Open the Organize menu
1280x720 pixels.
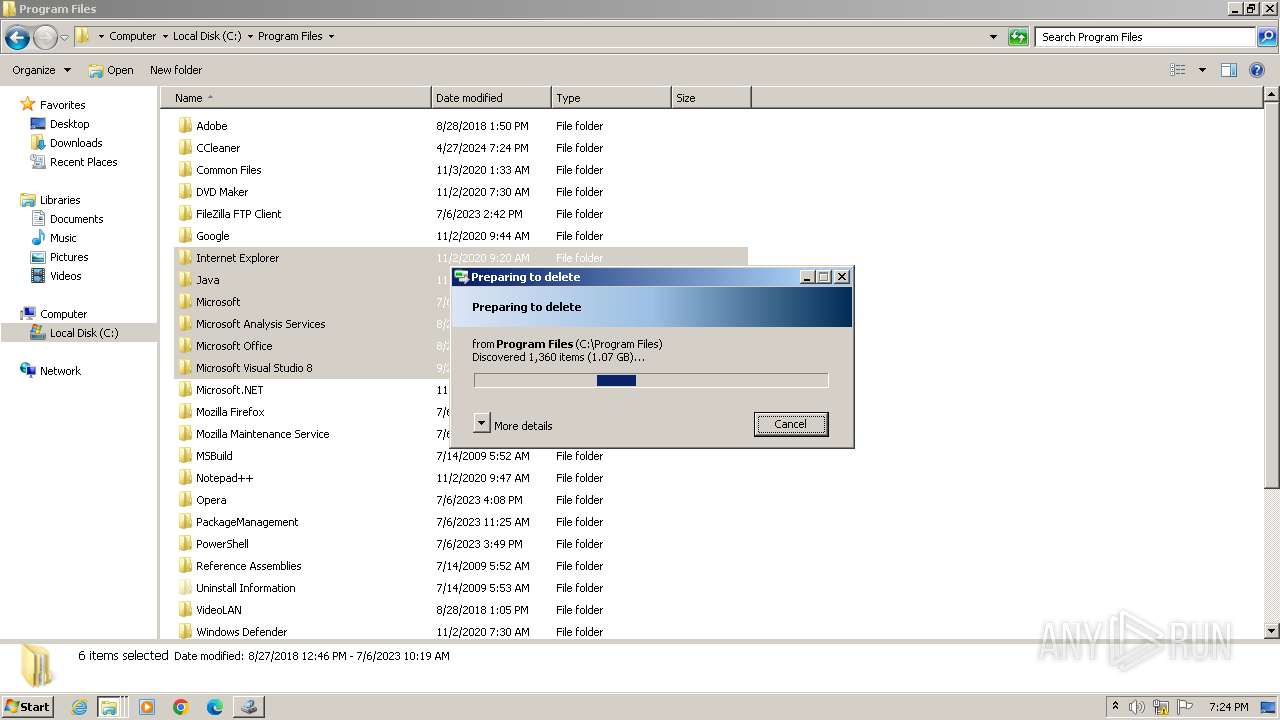pyautogui.click(x=41, y=70)
